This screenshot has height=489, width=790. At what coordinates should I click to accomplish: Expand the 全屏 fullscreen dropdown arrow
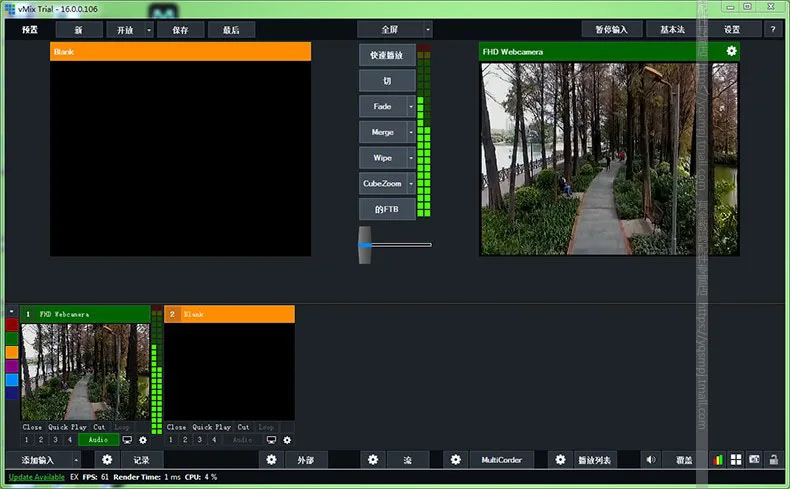(428, 30)
